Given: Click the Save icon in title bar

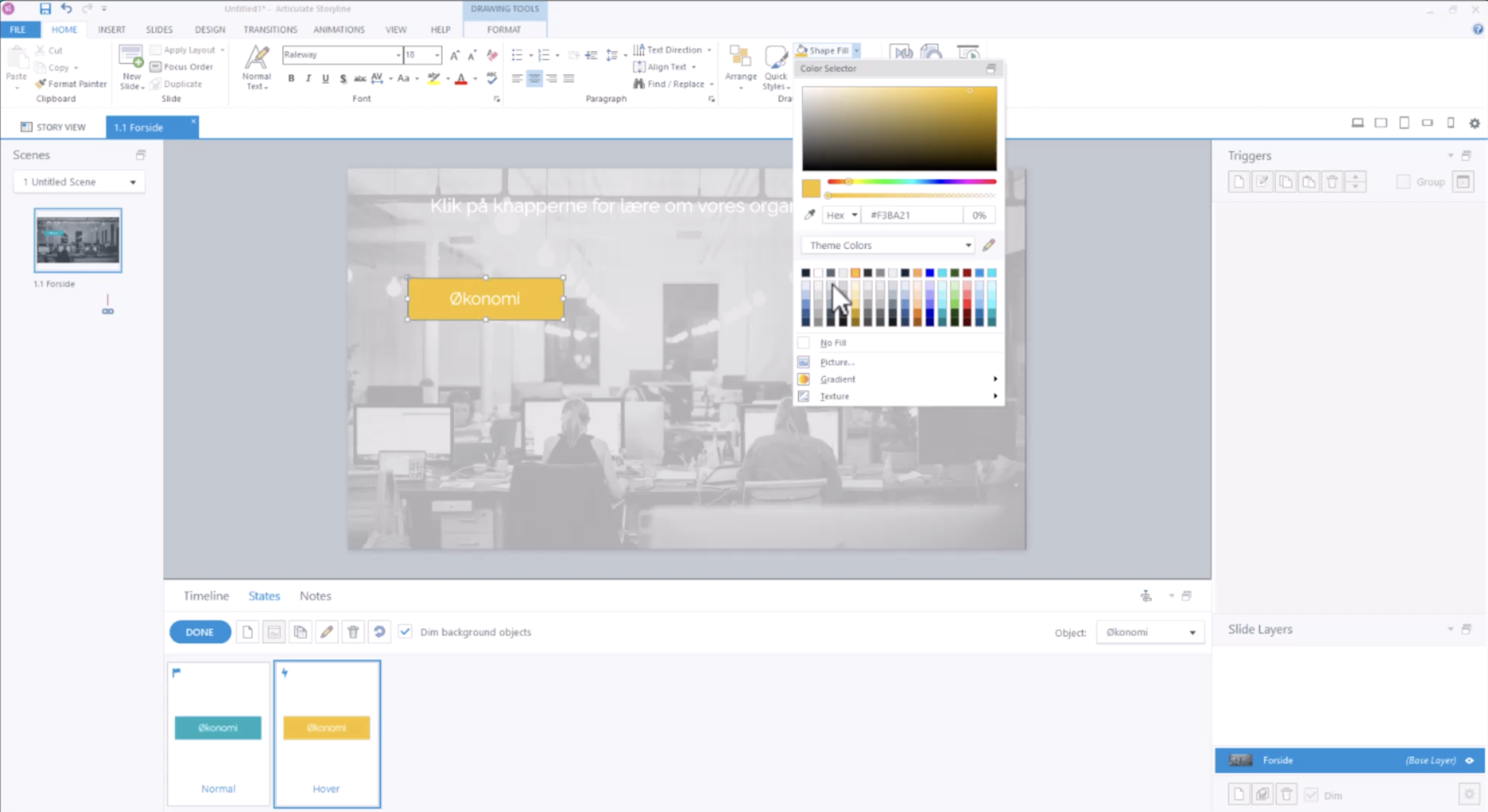Looking at the screenshot, I should coord(45,9).
